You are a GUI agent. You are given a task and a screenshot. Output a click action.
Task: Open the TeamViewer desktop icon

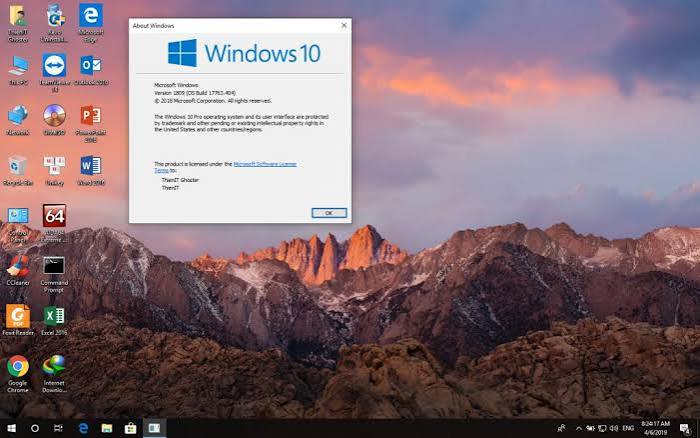pyautogui.click(x=54, y=73)
